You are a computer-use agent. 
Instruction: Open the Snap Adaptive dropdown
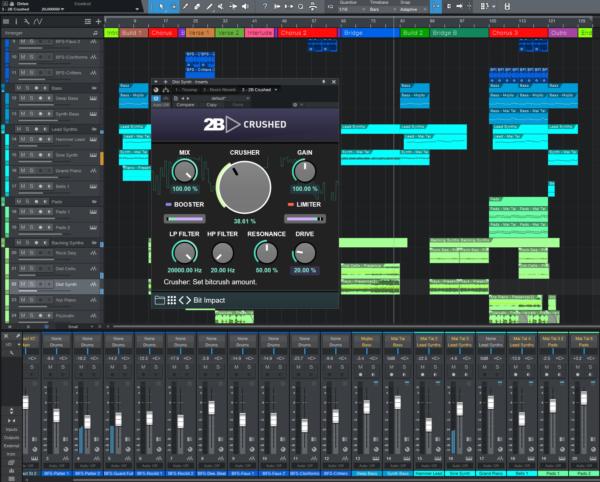coord(413,9)
